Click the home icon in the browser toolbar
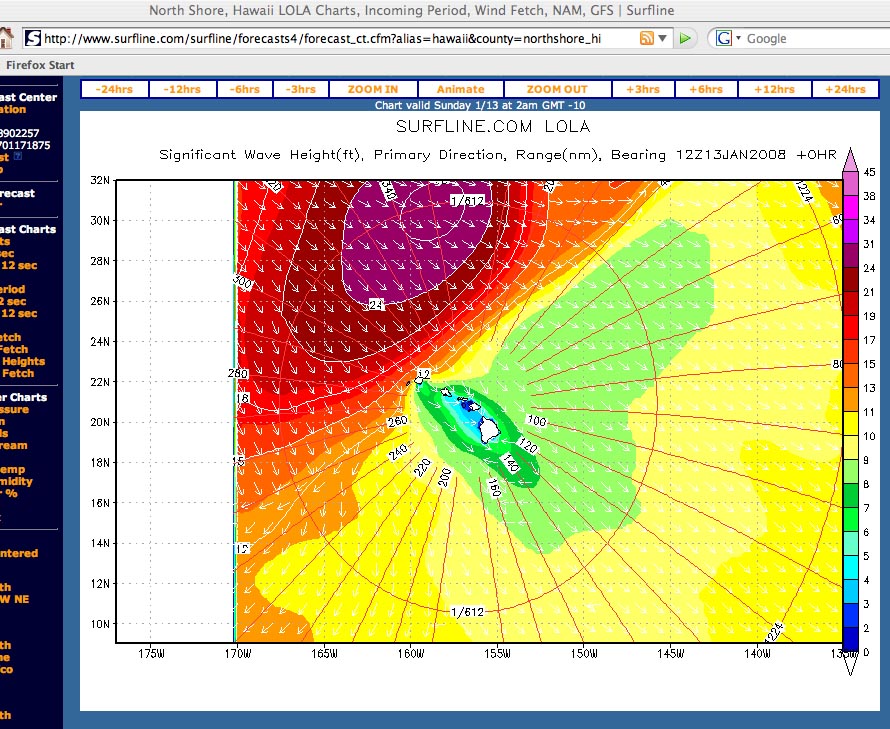The height and width of the screenshot is (729, 890). [x=6, y=38]
